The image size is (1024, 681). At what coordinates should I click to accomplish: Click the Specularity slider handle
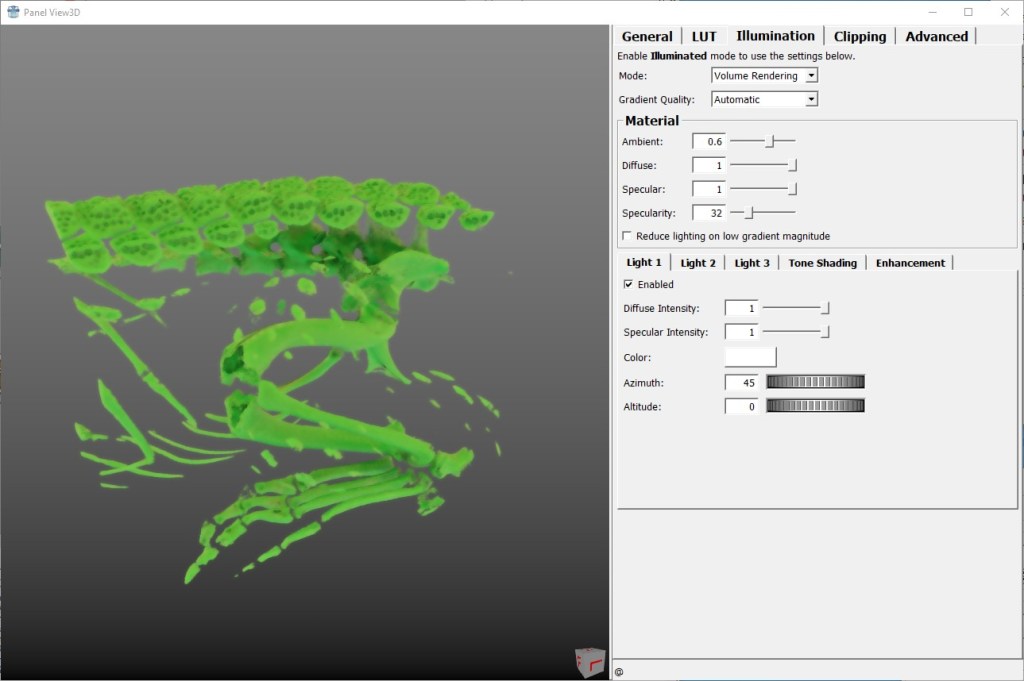click(x=750, y=212)
